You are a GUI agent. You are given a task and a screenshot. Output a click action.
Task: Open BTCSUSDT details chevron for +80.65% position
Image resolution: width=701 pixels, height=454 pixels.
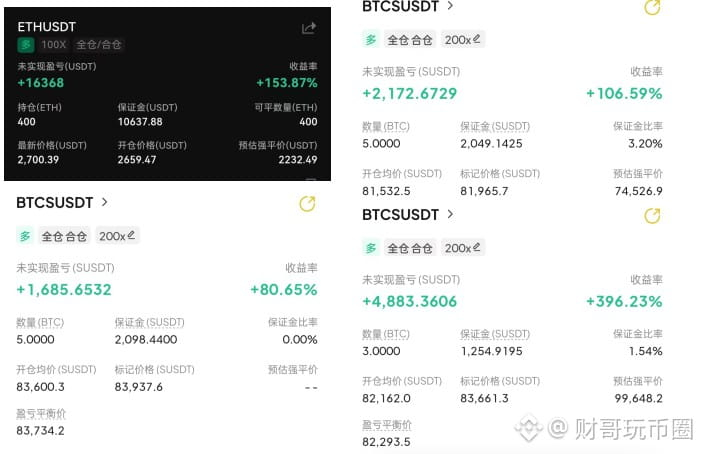click(105, 202)
